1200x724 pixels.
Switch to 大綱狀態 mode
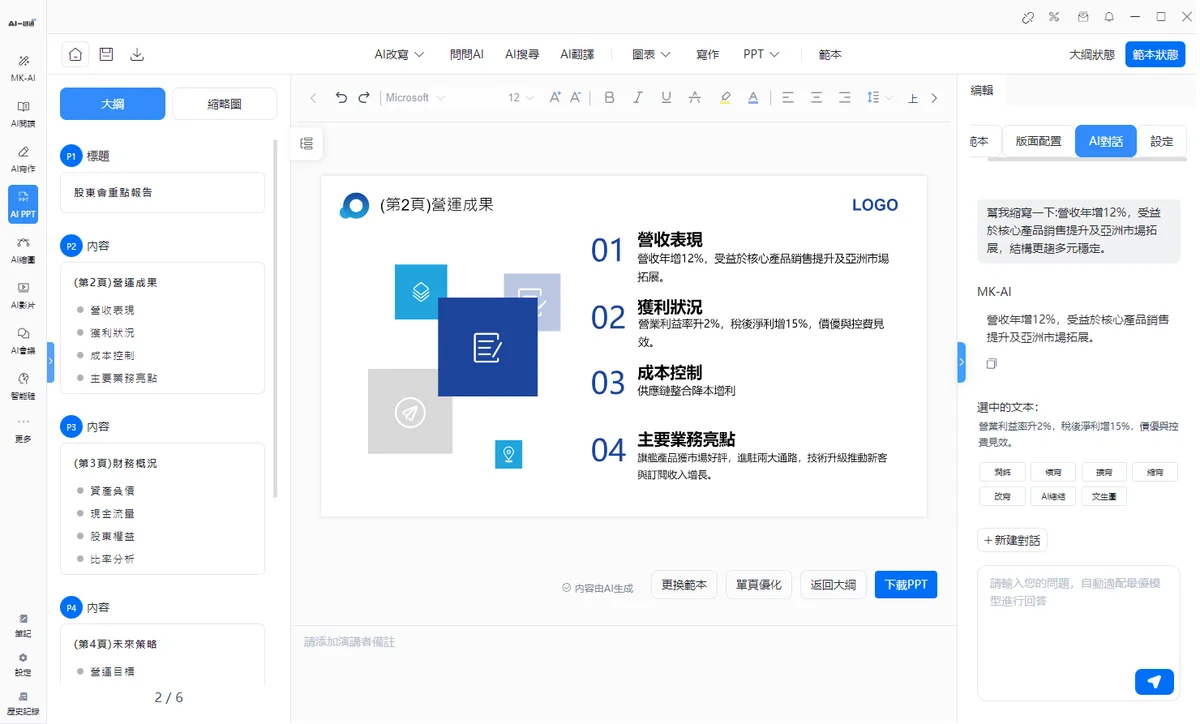tap(1092, 55)
